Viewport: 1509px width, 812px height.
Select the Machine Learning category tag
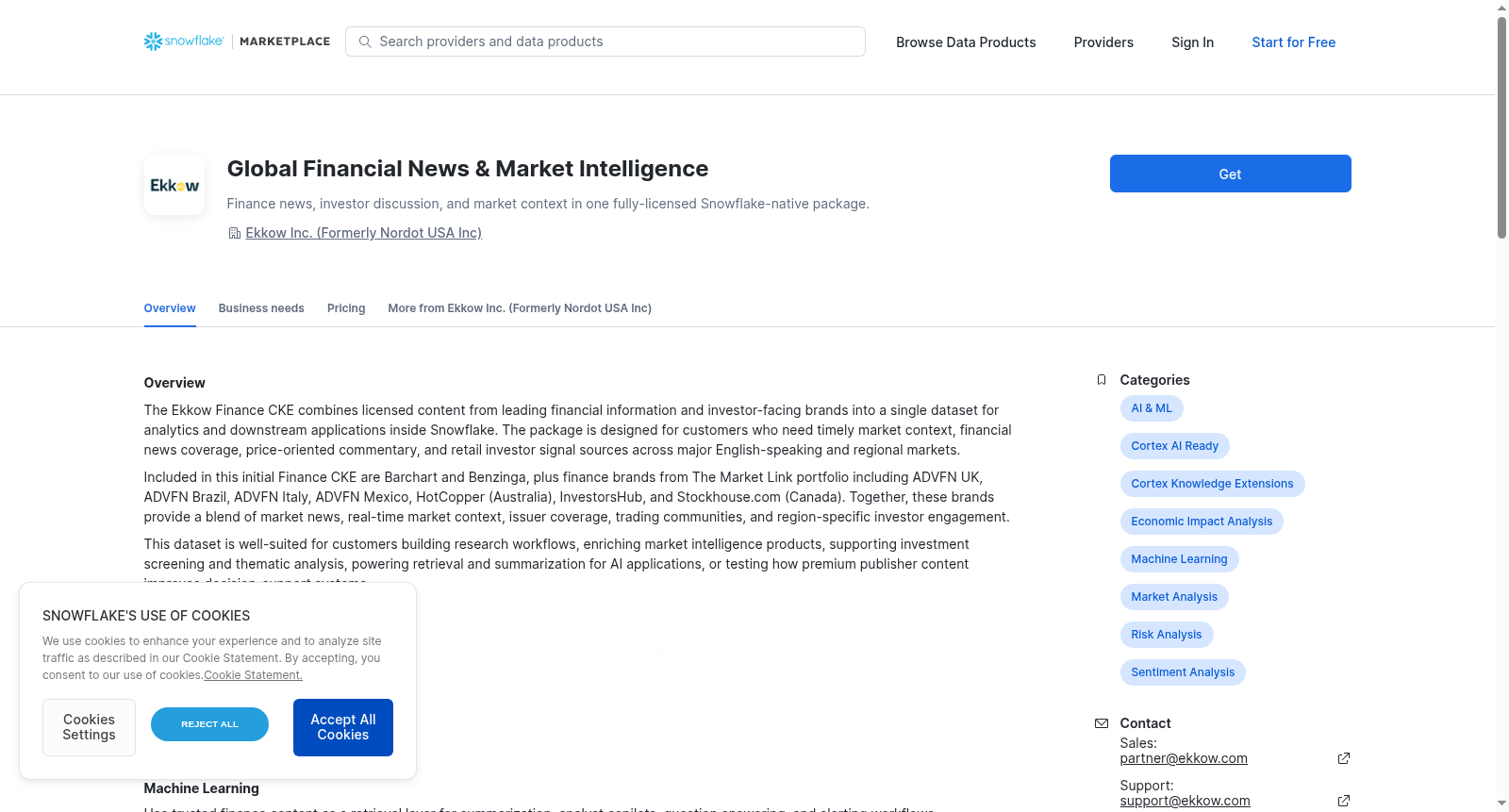click(1179, 559)
